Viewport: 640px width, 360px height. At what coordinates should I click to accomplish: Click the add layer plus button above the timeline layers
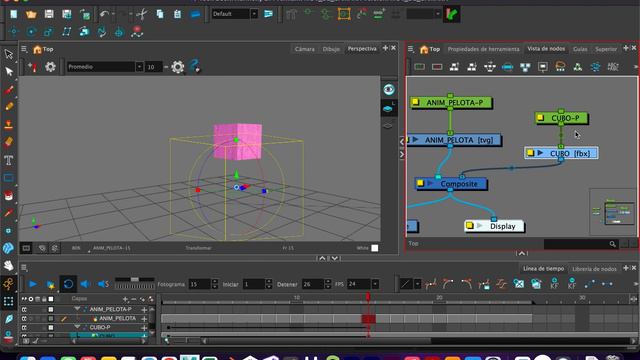coord(125,299)
